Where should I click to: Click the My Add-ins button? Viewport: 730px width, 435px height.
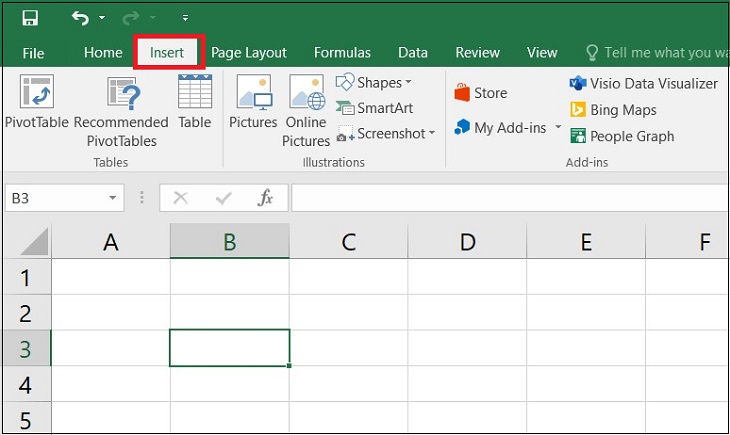pos(500,128)
